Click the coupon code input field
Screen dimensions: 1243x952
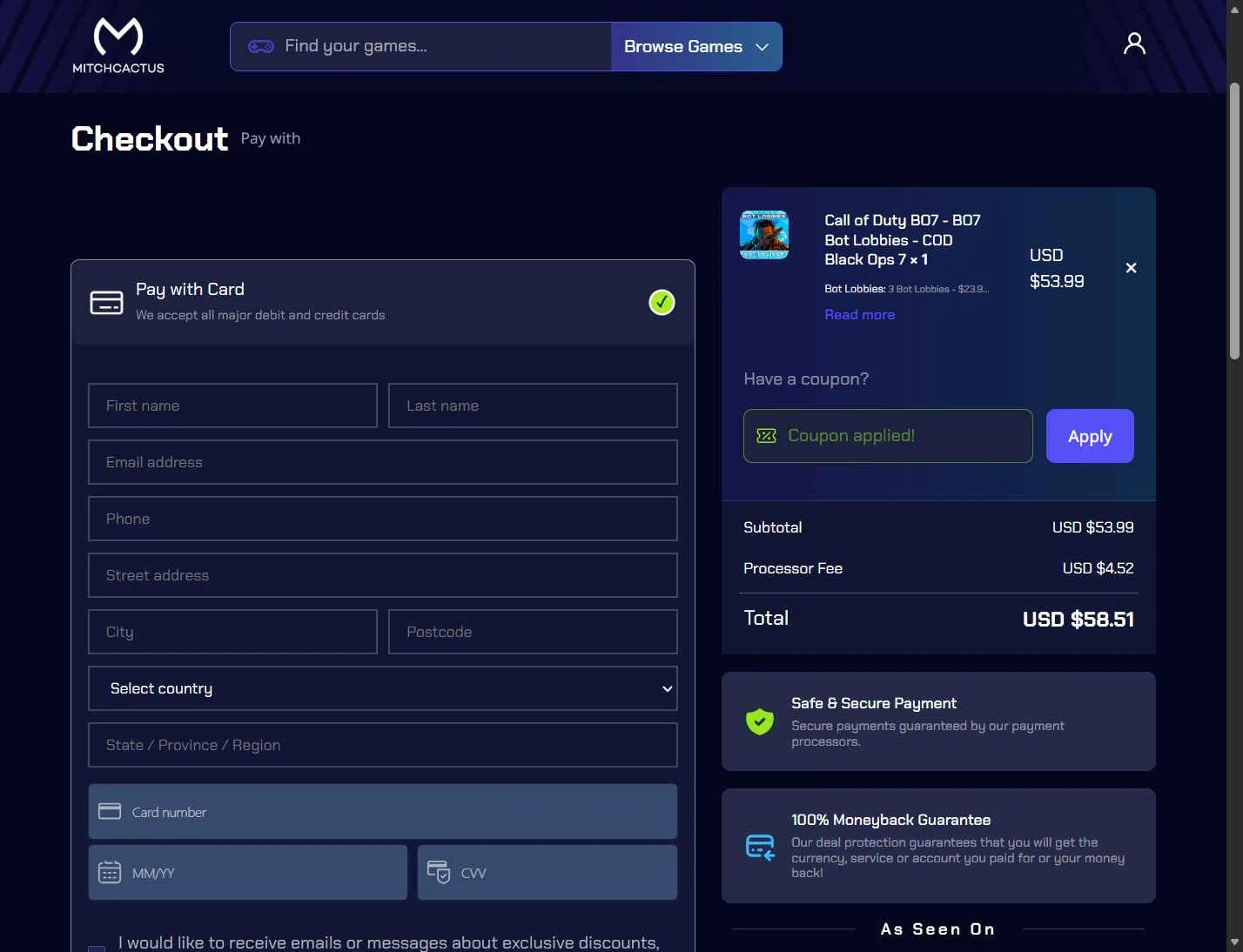click(x=888, y=436)
